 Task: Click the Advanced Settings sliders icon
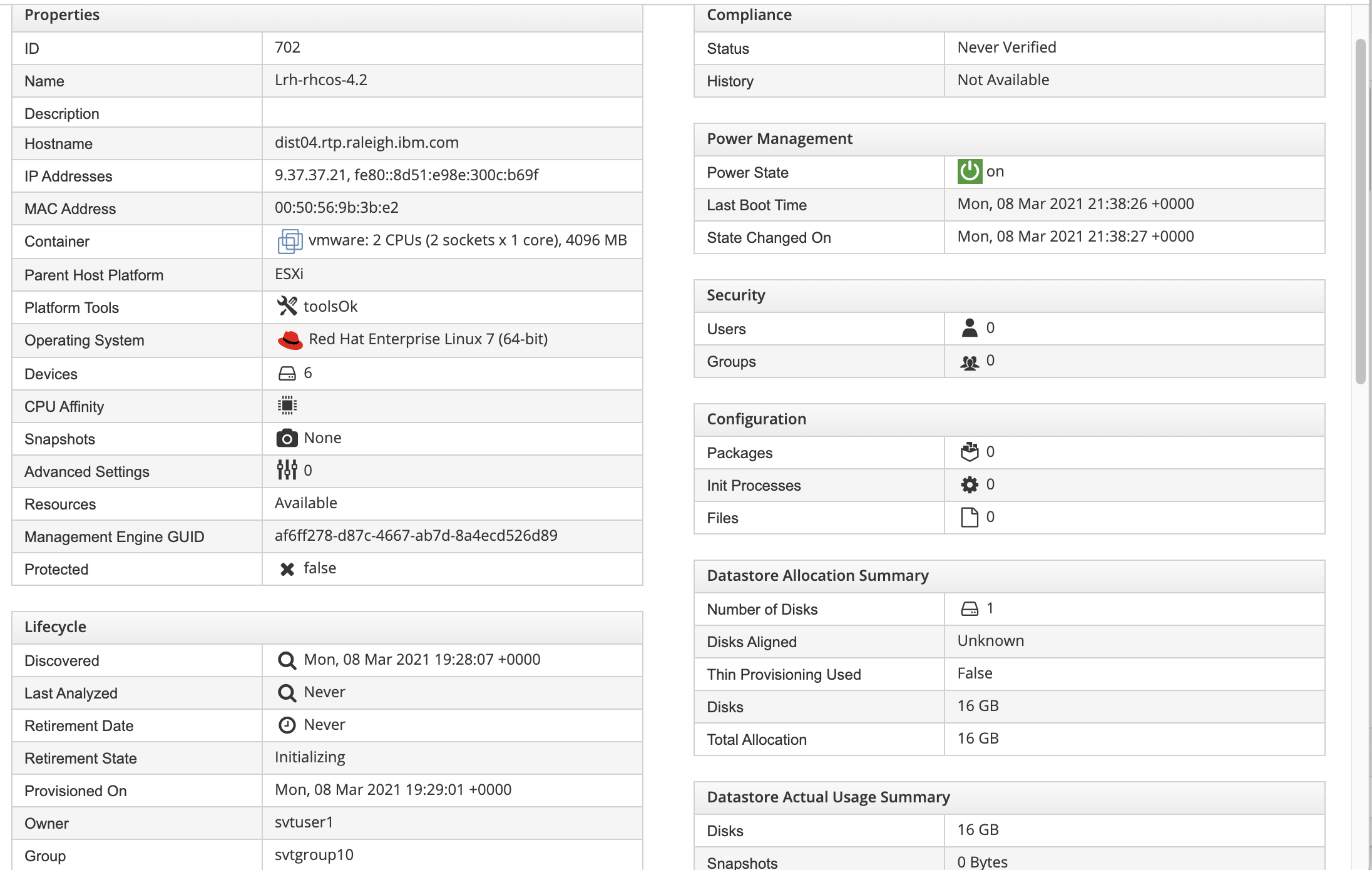click(287, 470)
